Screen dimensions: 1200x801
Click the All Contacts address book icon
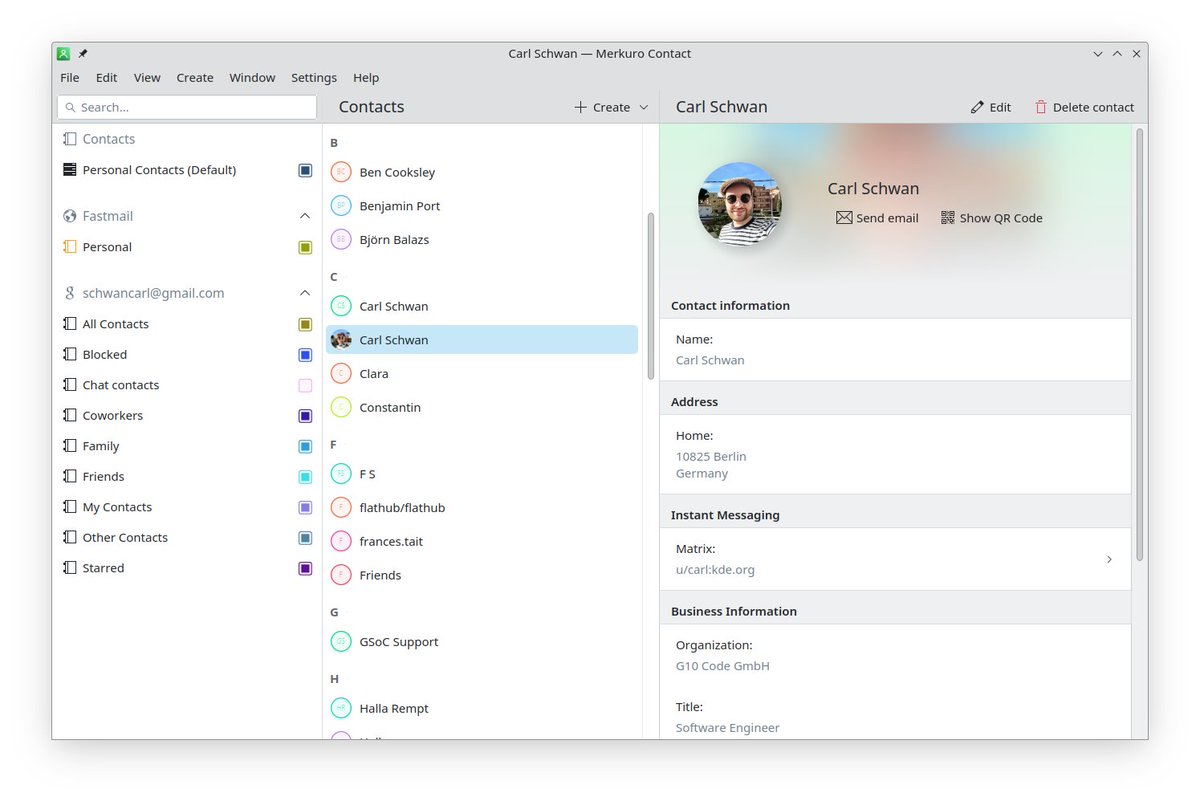tap(69, 324)
